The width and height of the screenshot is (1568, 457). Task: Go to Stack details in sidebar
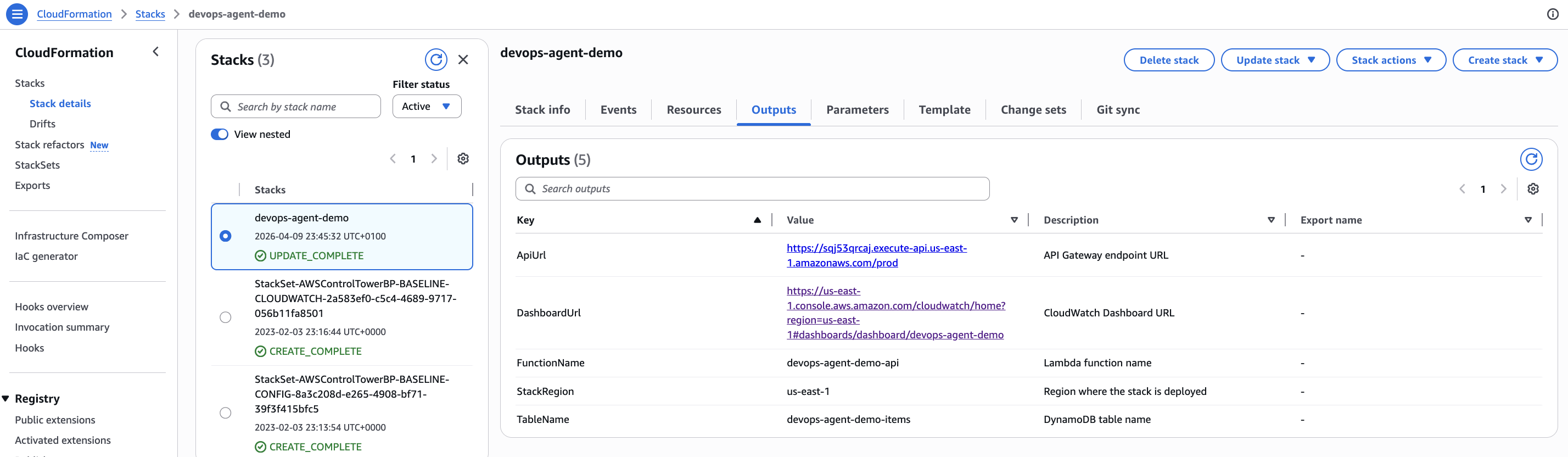tap(60, 104)
